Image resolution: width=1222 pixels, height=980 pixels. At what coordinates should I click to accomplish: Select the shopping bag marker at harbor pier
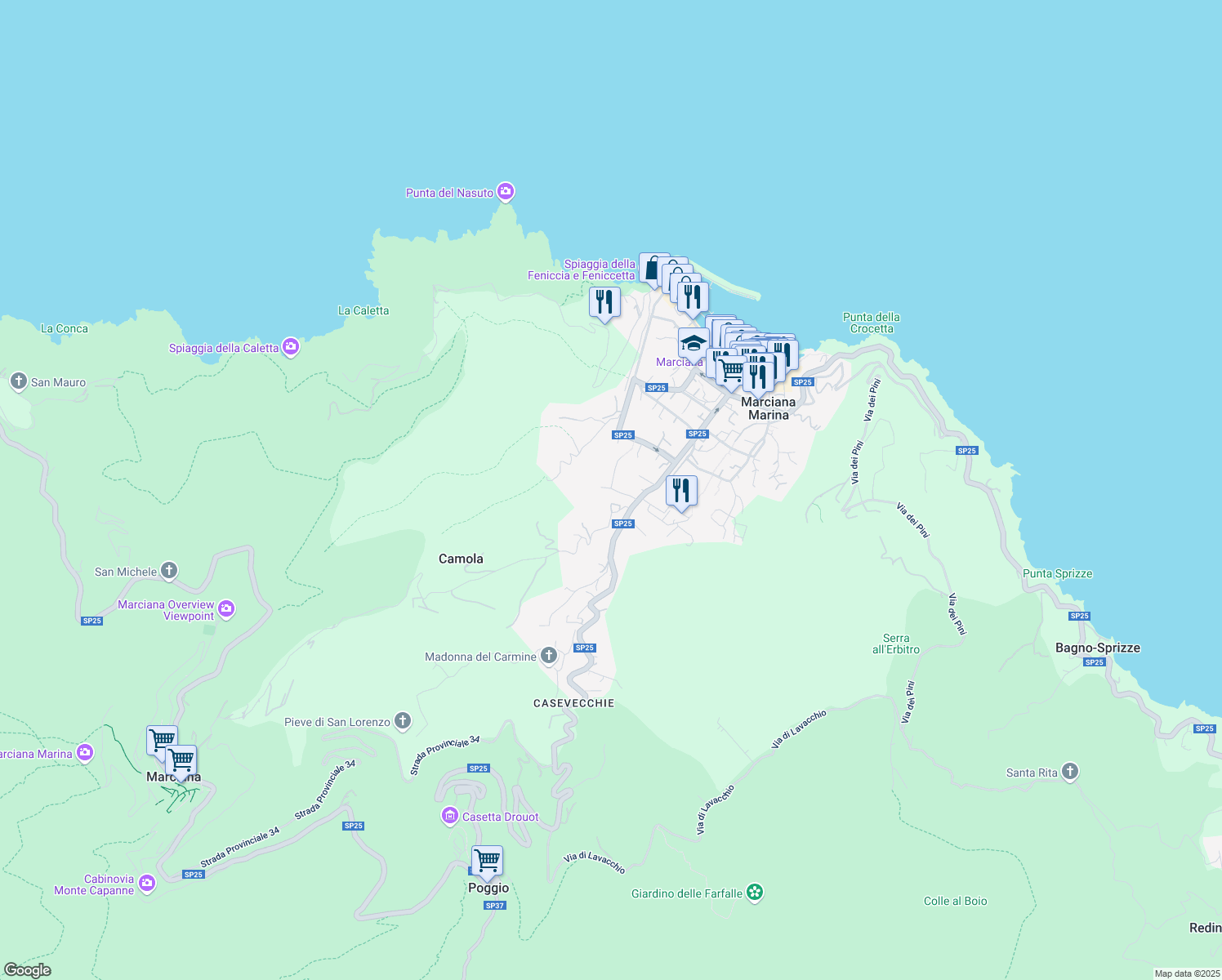tap(652, 268)
